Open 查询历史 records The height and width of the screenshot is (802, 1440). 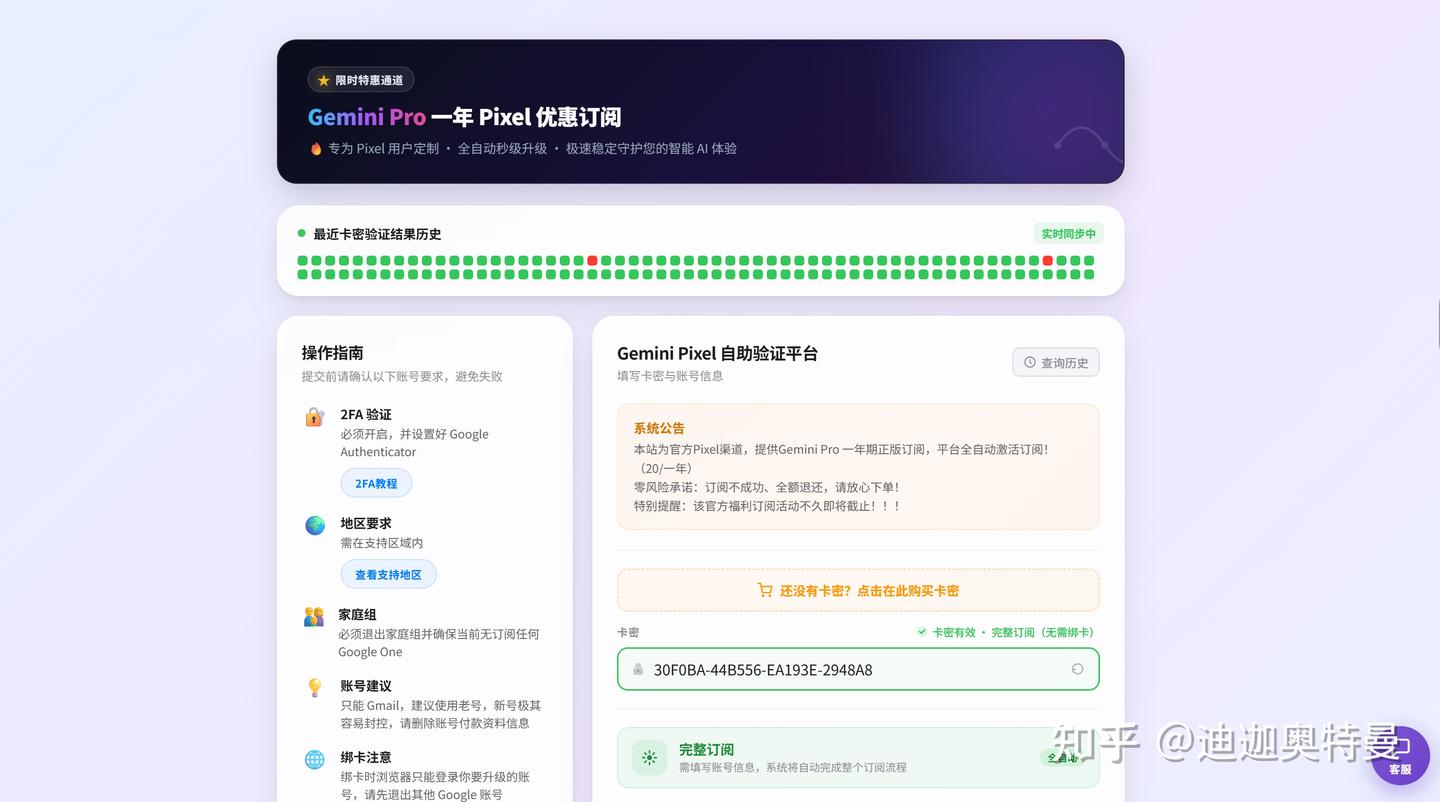click(1056, 362)
